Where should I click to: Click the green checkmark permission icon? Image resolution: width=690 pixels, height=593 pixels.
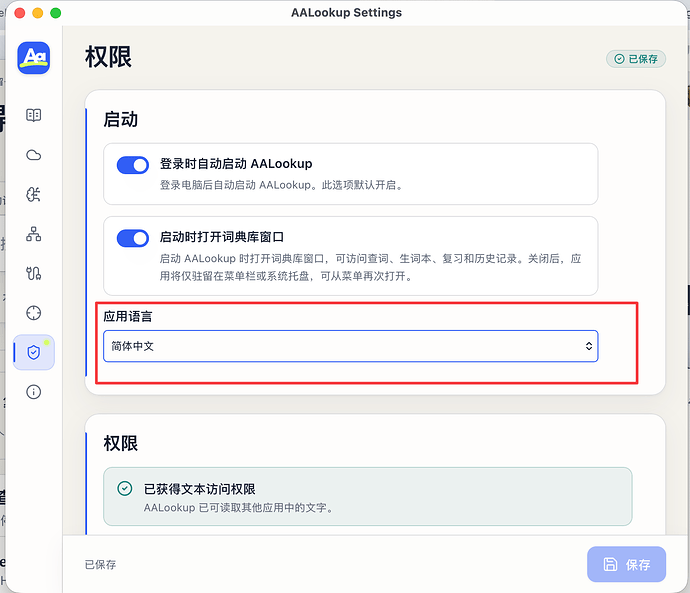coord(125,488)
